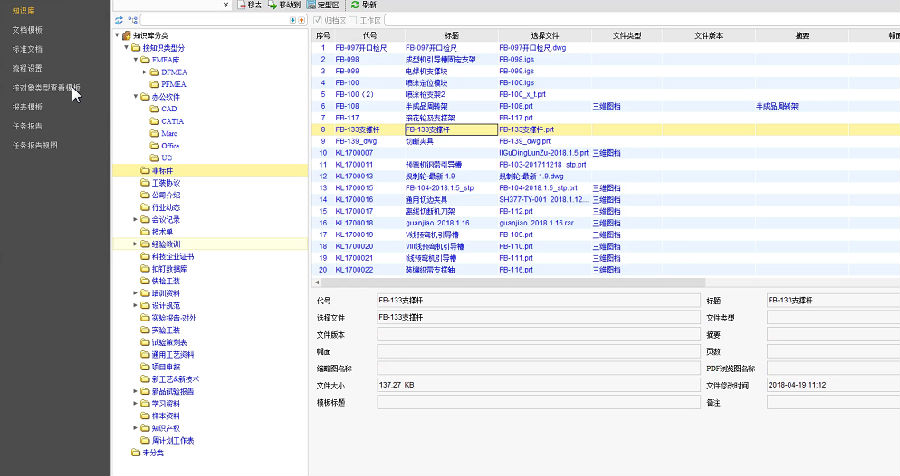900x476 pixels.
Task: Collapse the FMEA库 tree node
Action: tap(135, 60)
